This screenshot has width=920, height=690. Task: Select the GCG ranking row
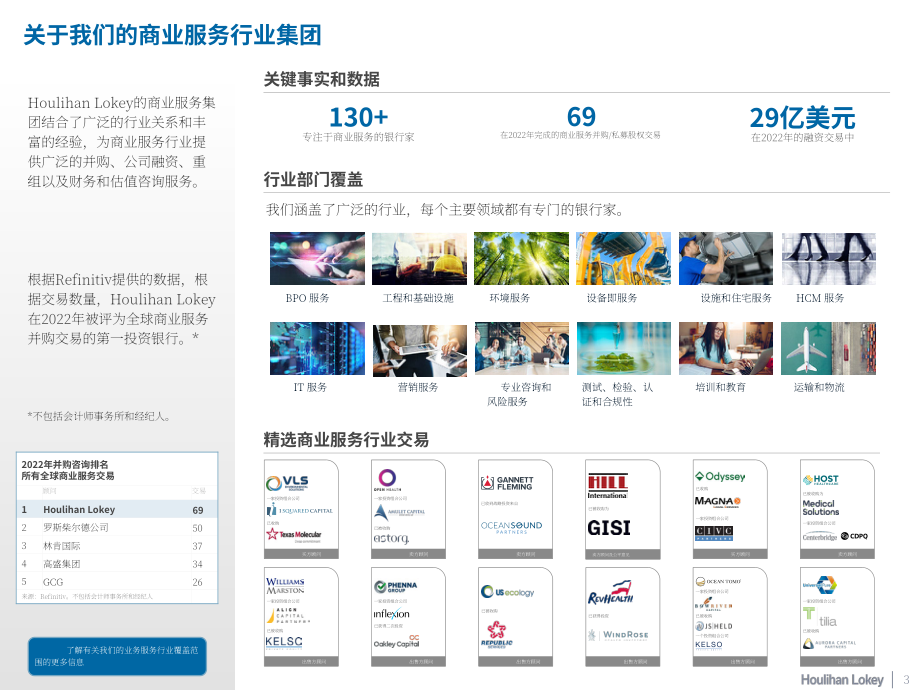[x=117, y=582]
